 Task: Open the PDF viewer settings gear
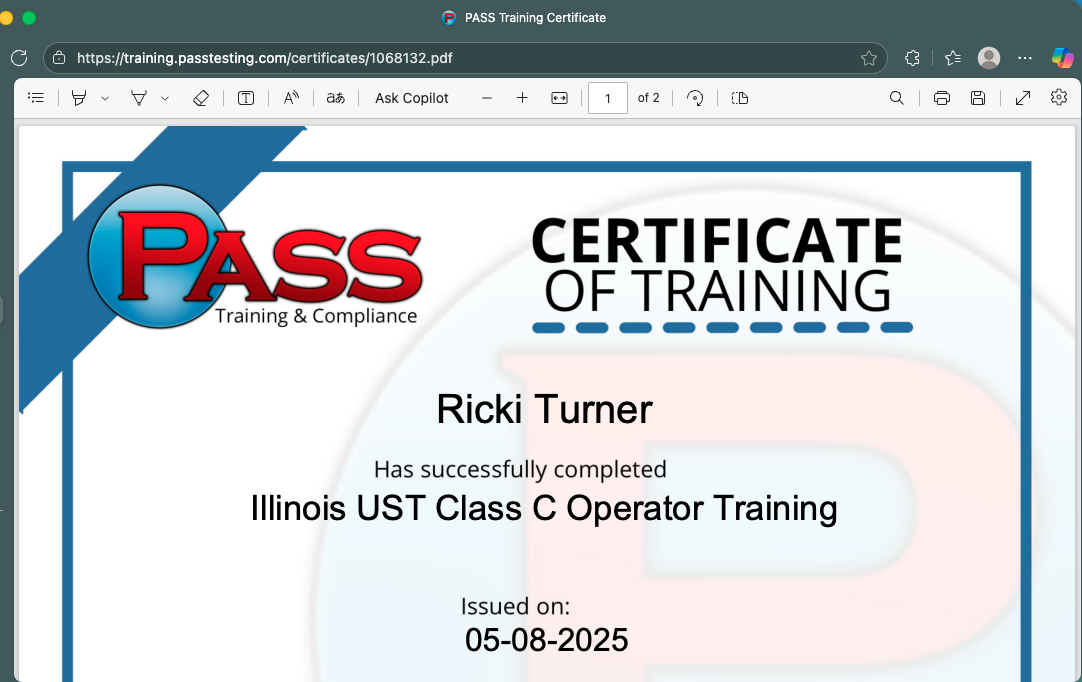[x=1059, y=97]
